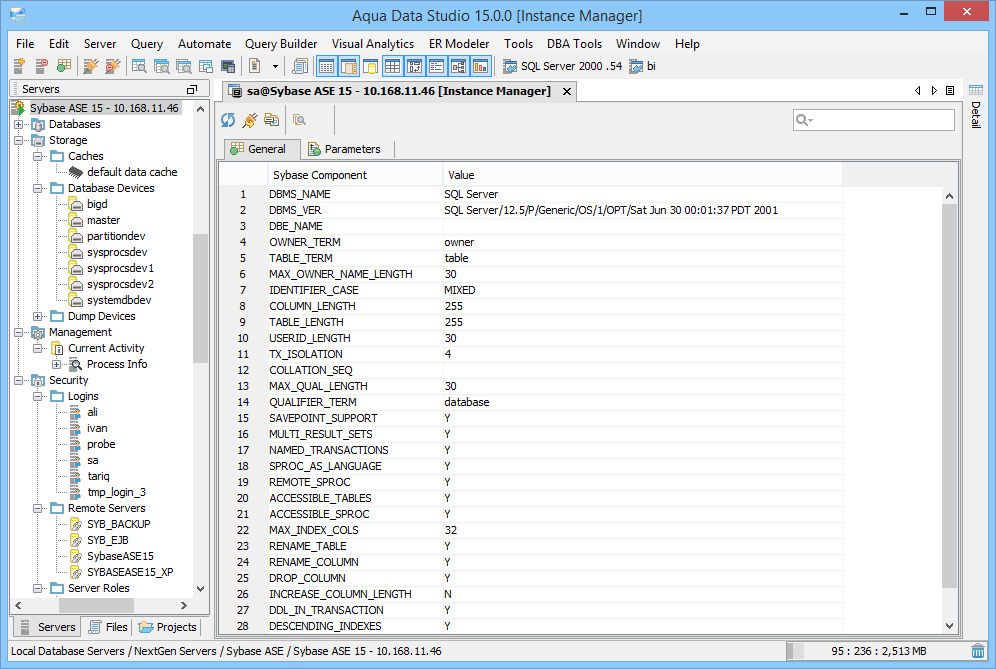The width and height of the screenshot is (996, 669).
Task: Toggle the second view layout button in toolbar
Action: (349, 65)
